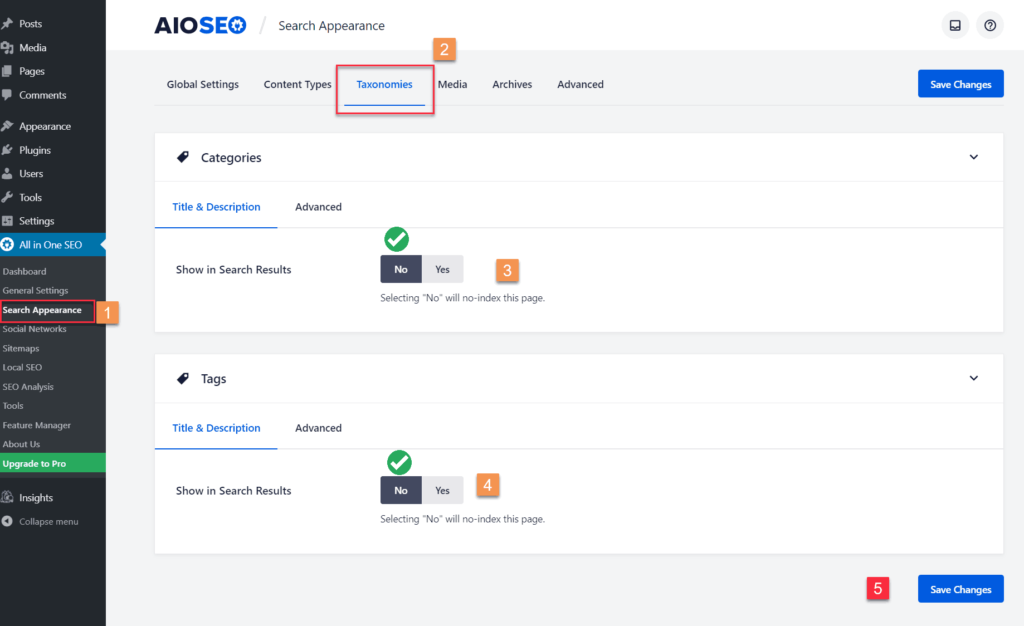The width and height of the screenshot is (1024, 626).
Task: Open the Global Settings tab
Action: pos(202,84)
